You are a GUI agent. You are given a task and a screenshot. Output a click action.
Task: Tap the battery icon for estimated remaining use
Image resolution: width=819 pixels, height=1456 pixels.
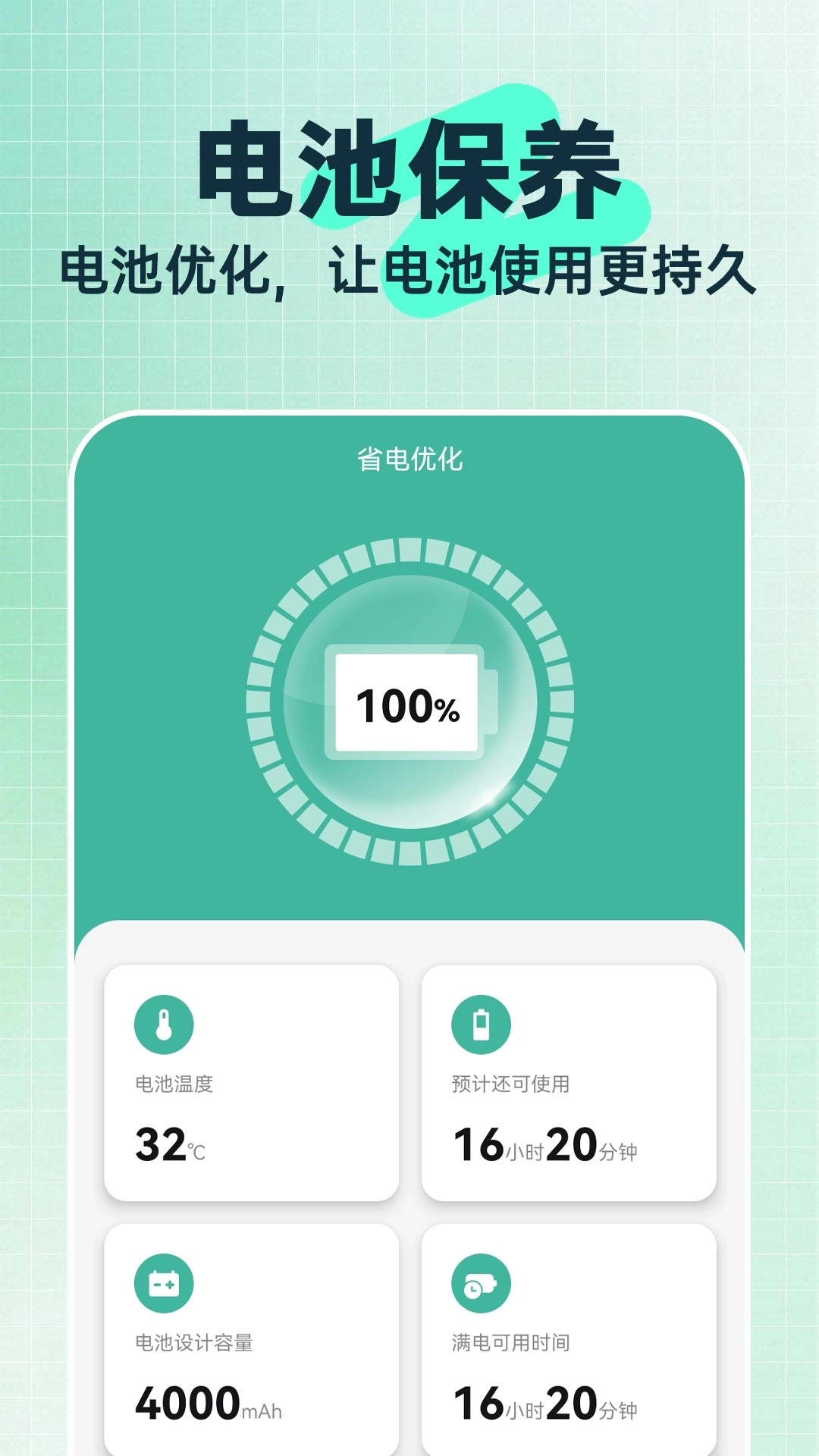481,1025
